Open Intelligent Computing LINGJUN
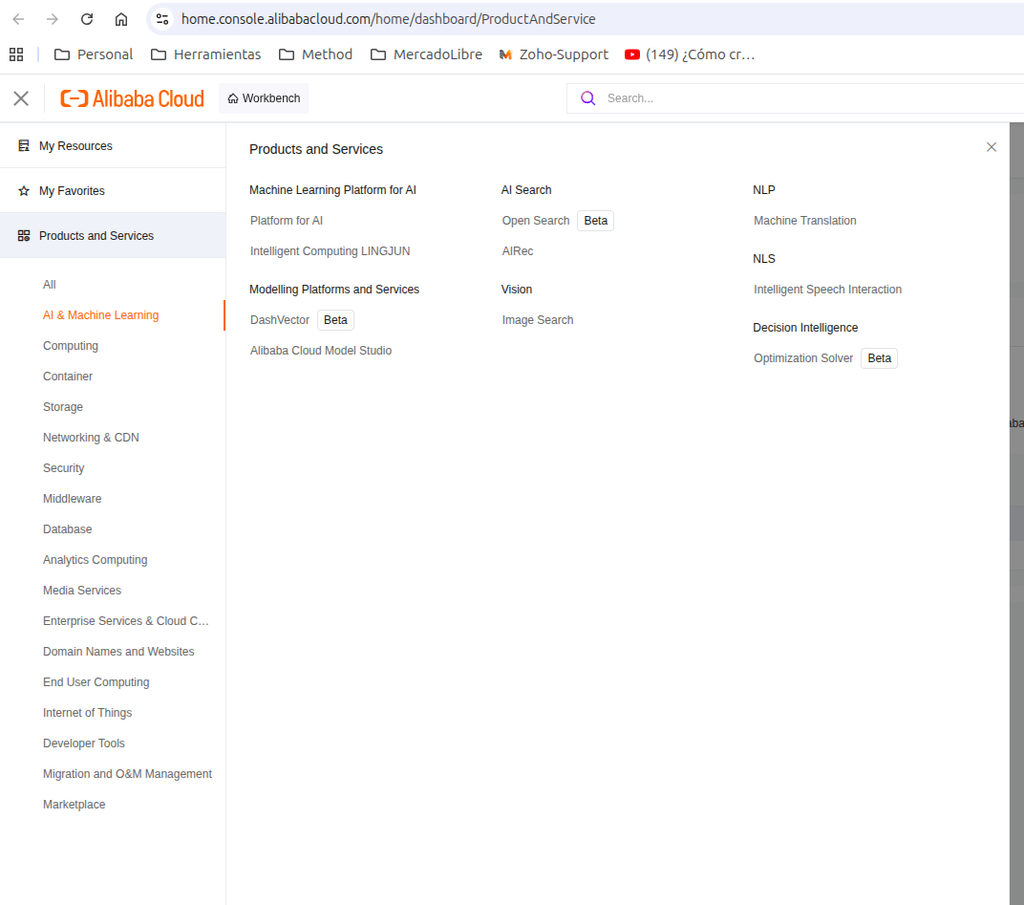The height and width of the screenshot is (905, 1024). [330, 251]
